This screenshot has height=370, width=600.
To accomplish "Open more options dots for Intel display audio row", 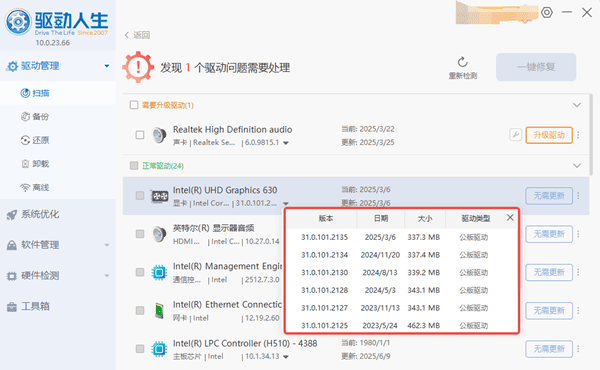I will [x=578, y=234].
